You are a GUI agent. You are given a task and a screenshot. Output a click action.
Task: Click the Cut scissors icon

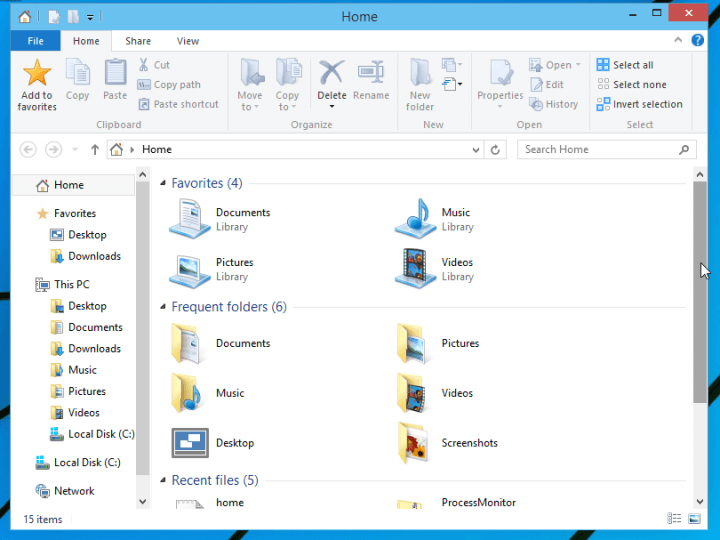coord(143,65)
